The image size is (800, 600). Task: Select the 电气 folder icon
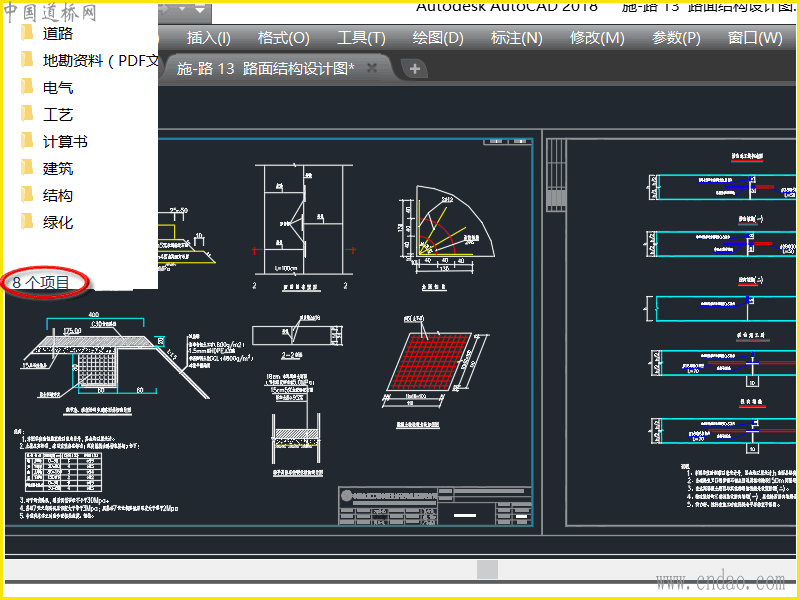click(x=27, y=87)
